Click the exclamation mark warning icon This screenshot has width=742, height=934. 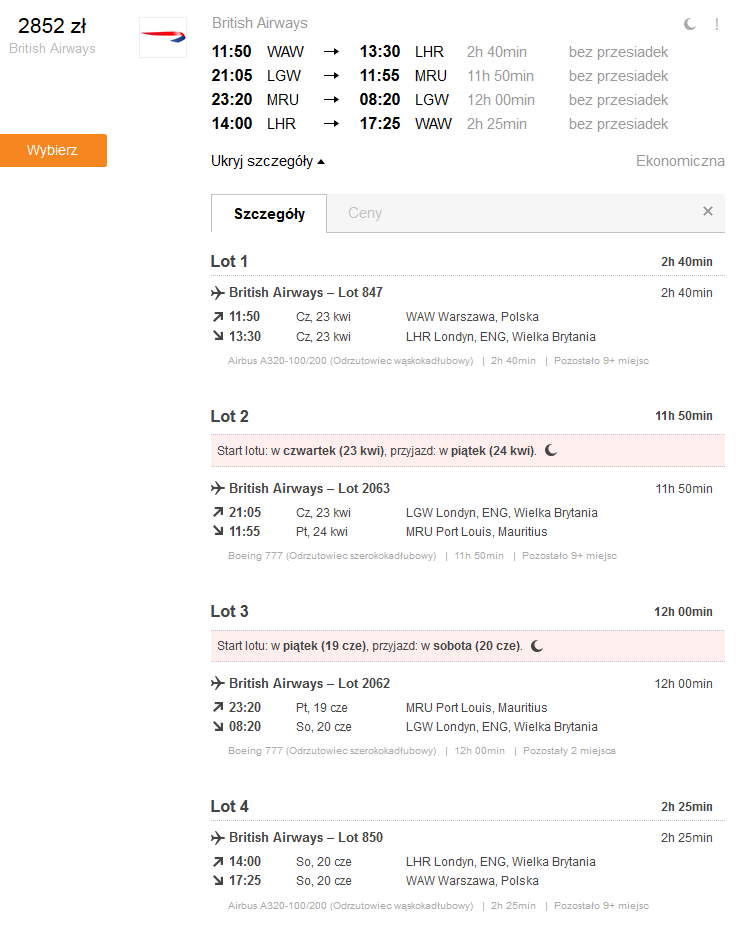(x=716, y=24)
